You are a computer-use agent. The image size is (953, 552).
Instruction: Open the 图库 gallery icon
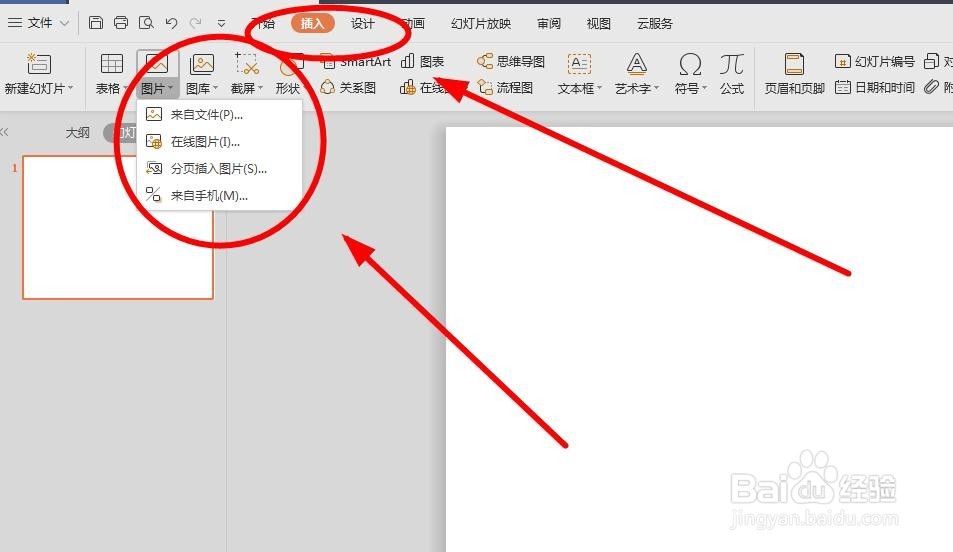pos(202,64)
